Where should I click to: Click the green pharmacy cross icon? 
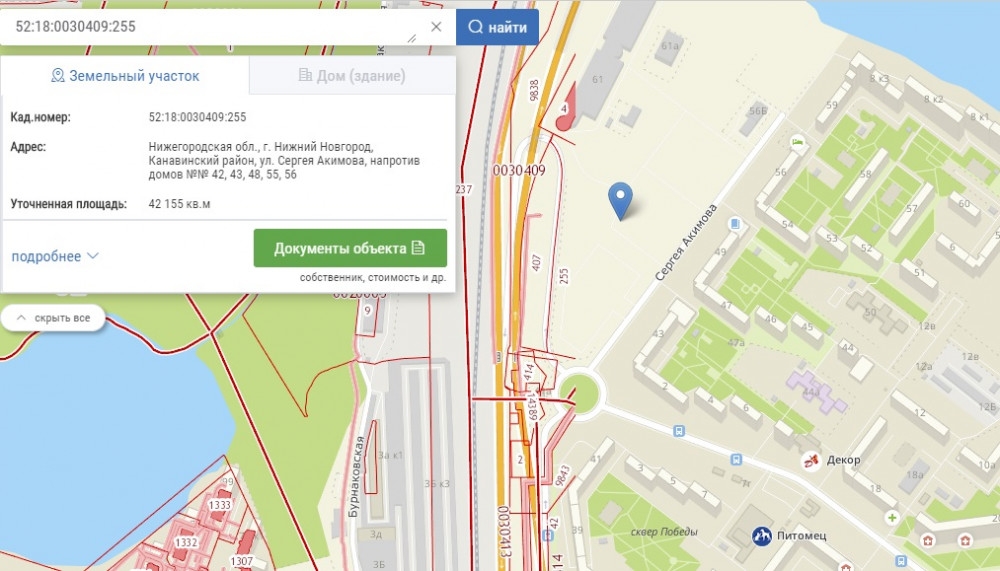pyautogui.click(x=892, y=518)
